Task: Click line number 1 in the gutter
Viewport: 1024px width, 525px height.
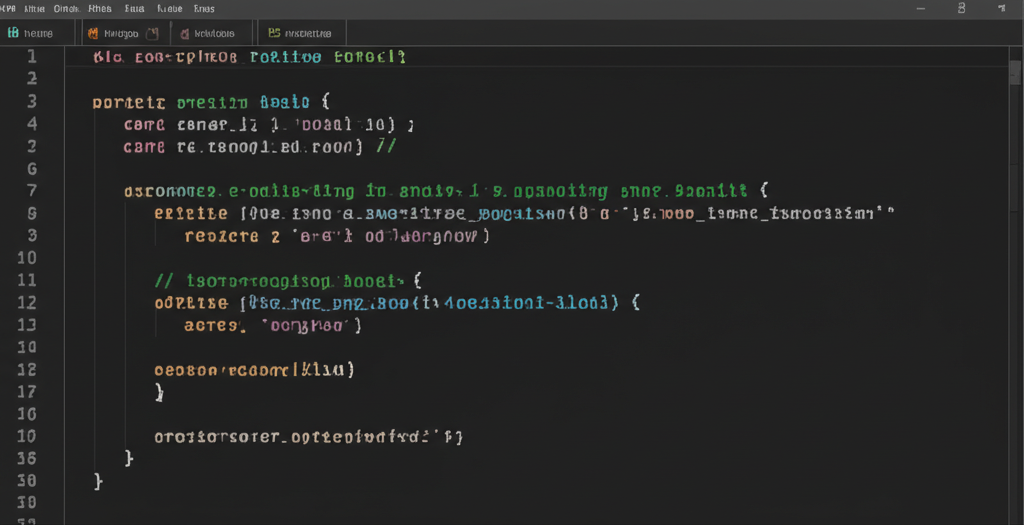Action: pos(30,57)
